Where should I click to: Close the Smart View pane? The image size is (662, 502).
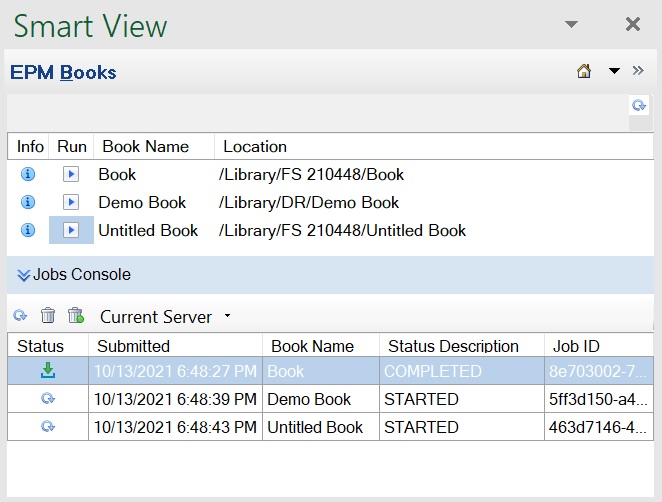[633, 24]
